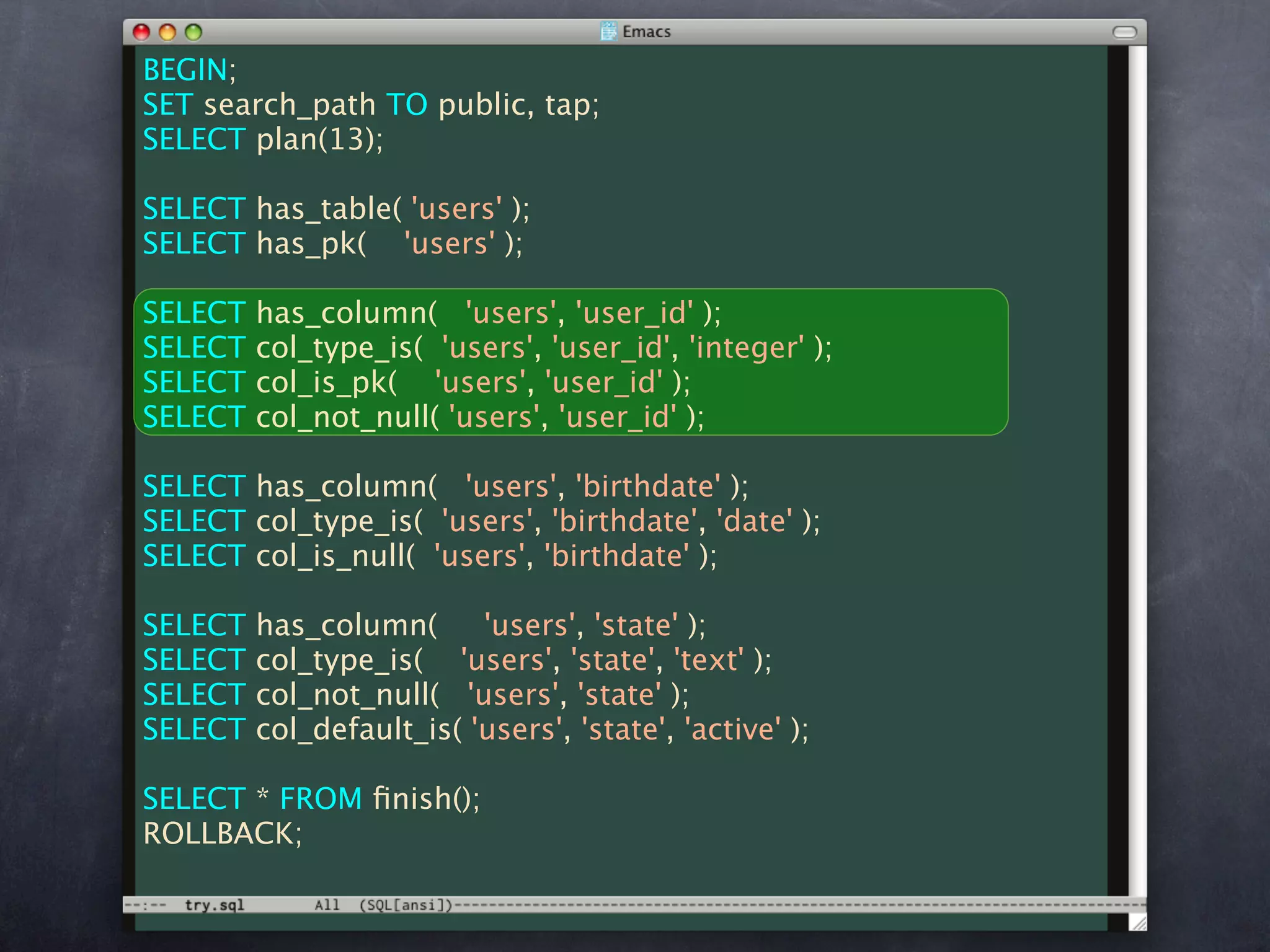The width and height of the screenshot is (1270, 952).
Task: Click the try.sql buffer name in mode line
Action: 214,905
